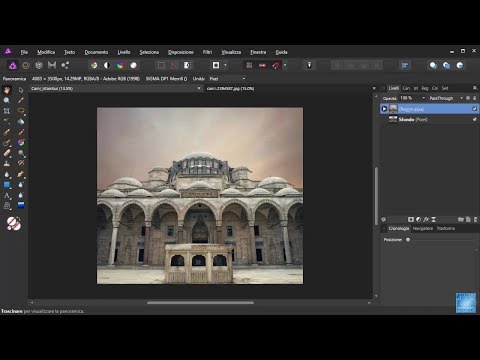Click the horizontal canvas scrollbar

tap(200, 303)
